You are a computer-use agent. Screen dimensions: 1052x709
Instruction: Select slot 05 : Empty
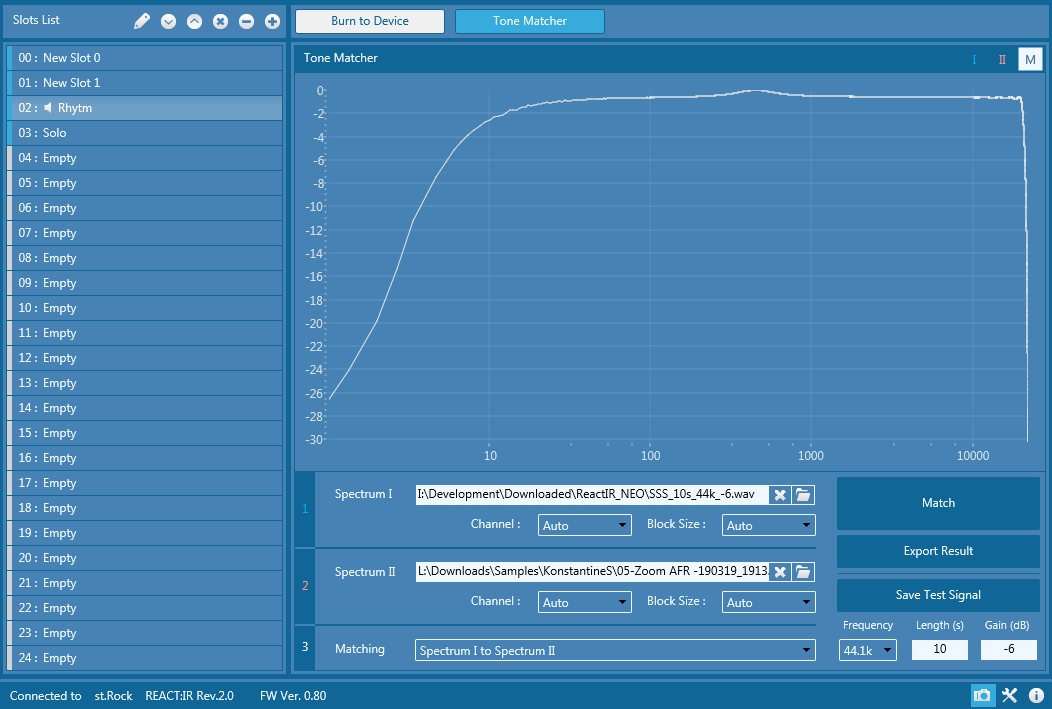pos(144,182)
